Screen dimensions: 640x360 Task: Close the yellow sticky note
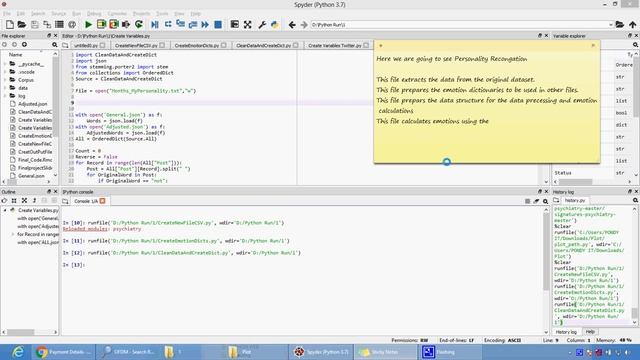coord(593,45)
